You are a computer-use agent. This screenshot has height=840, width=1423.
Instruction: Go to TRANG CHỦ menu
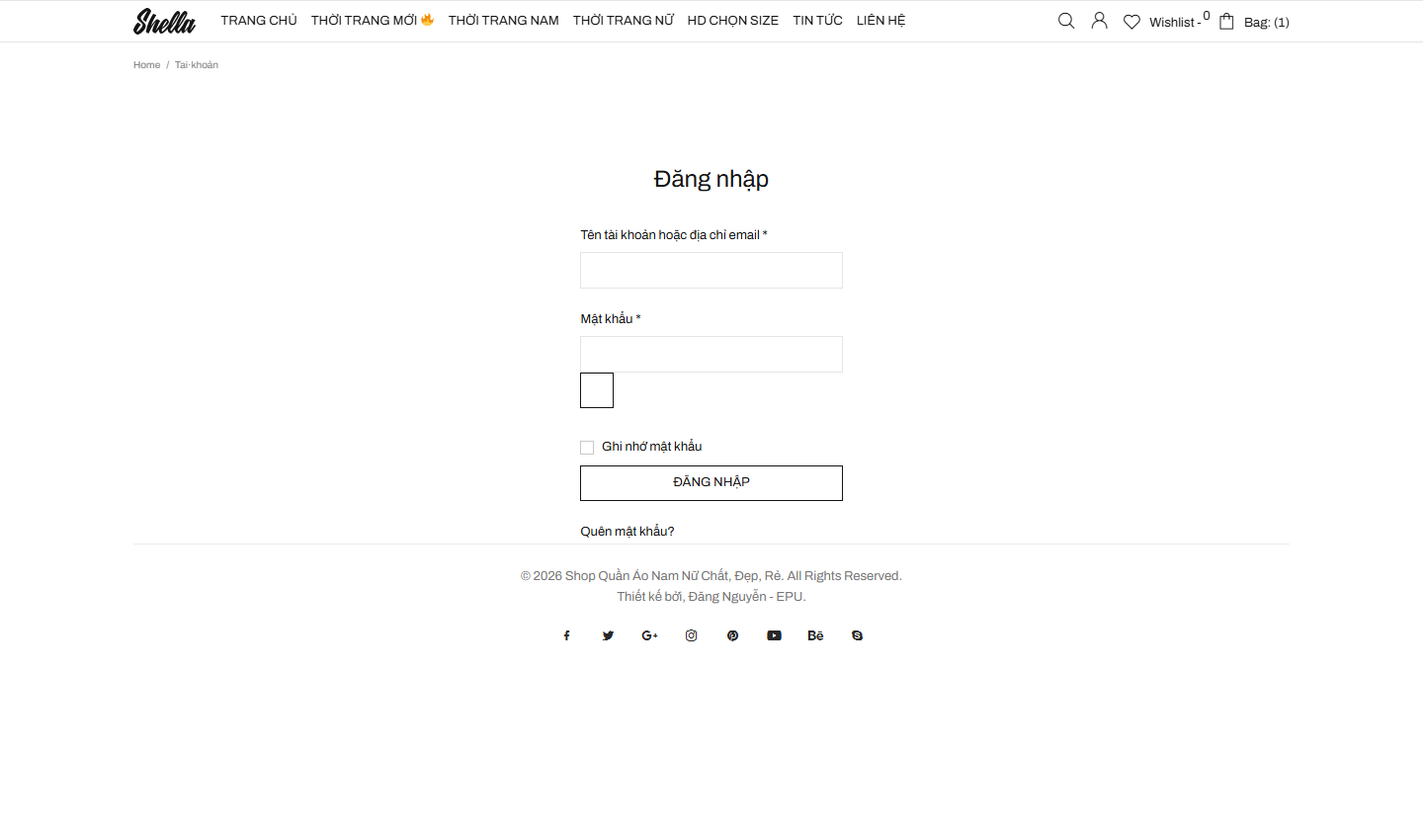259,21
